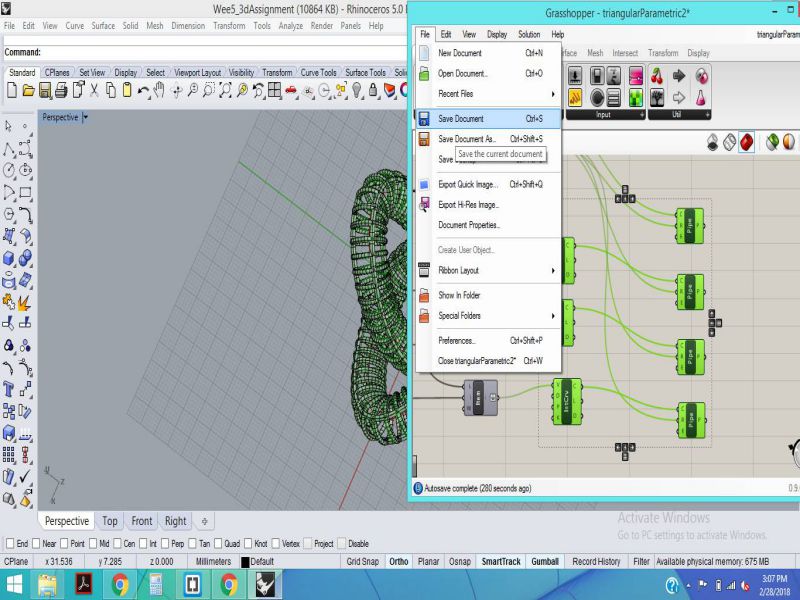The image size is (800, 600).
Task: Open the Perspective viewport dropdown arrow
Action: coord(86,117)
